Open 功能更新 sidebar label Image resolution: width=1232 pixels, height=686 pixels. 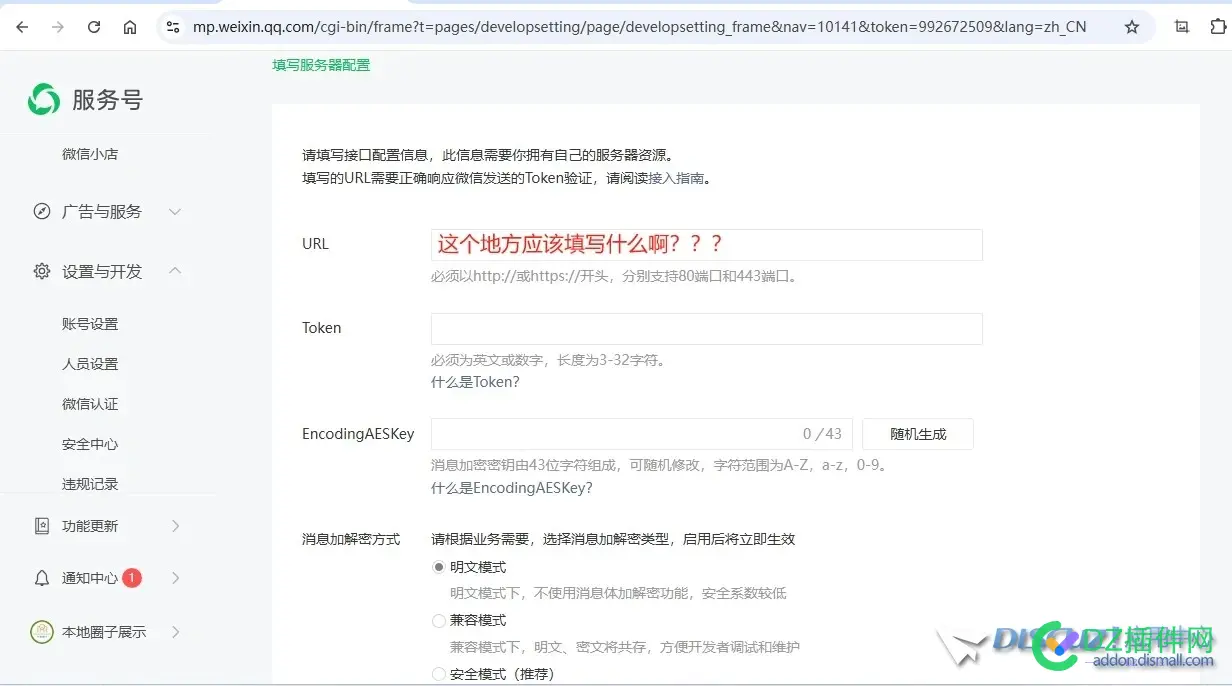pyautogui.click(x=90, y=525)
